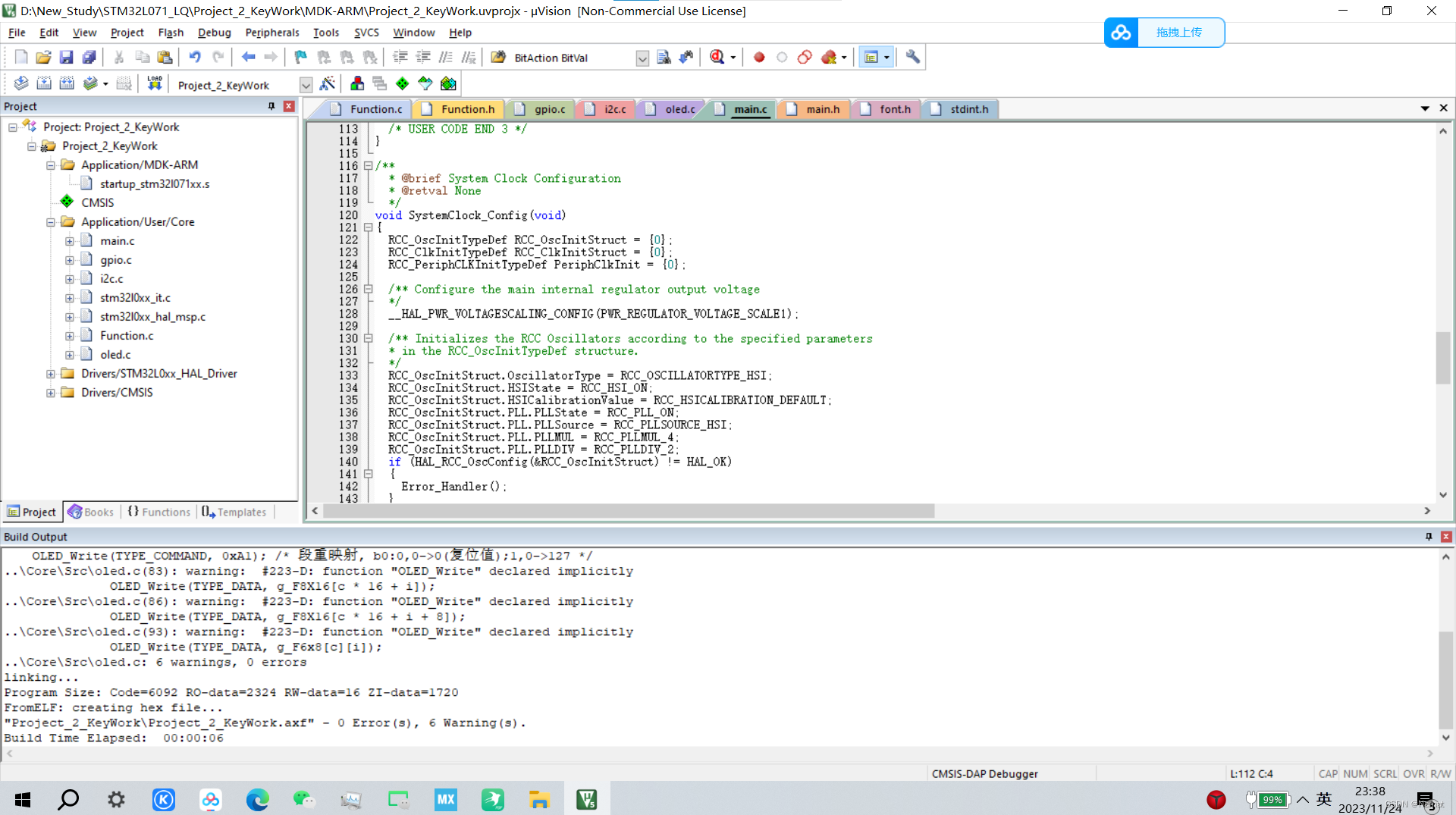Launch the Pack Installer icon

click(x=448, y=83)
